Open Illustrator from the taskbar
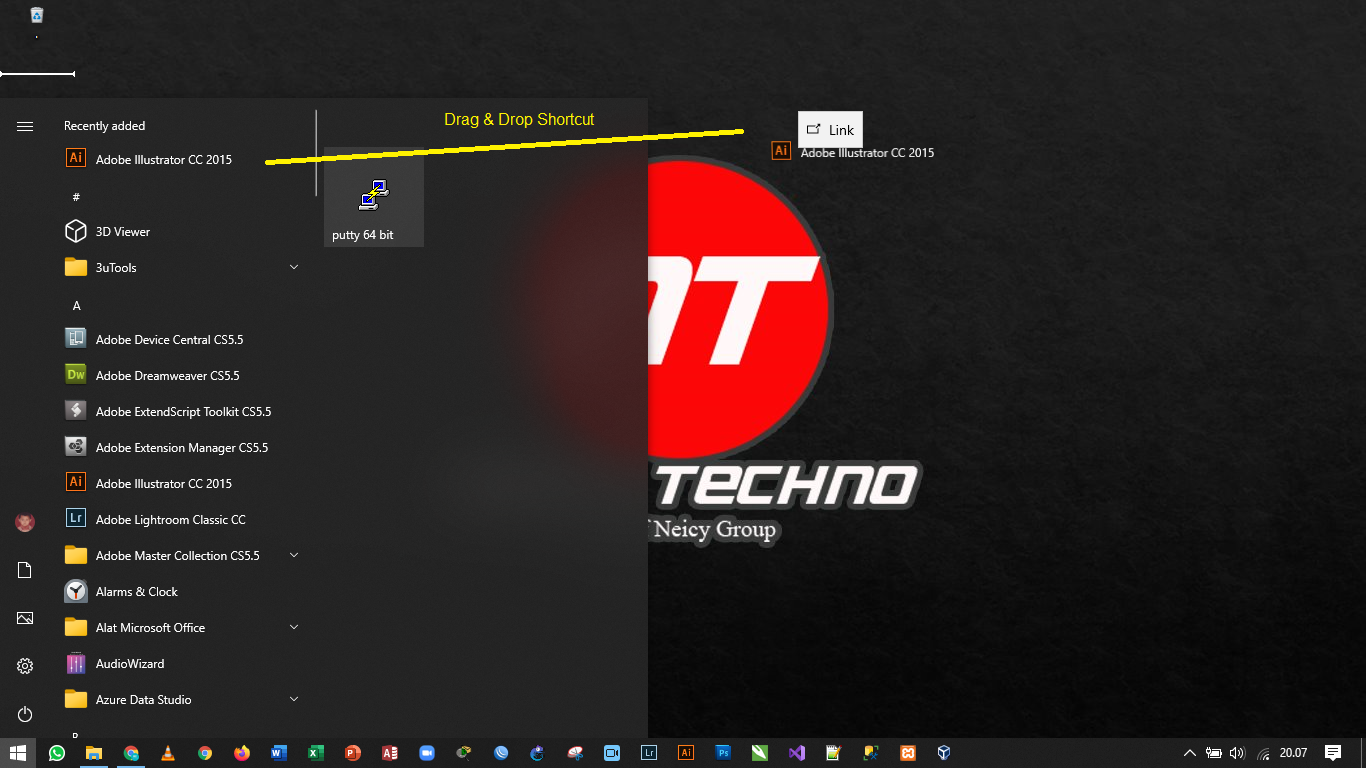Image resolution: width=1366 pixels, height=768 pixels. coord(686,753)
